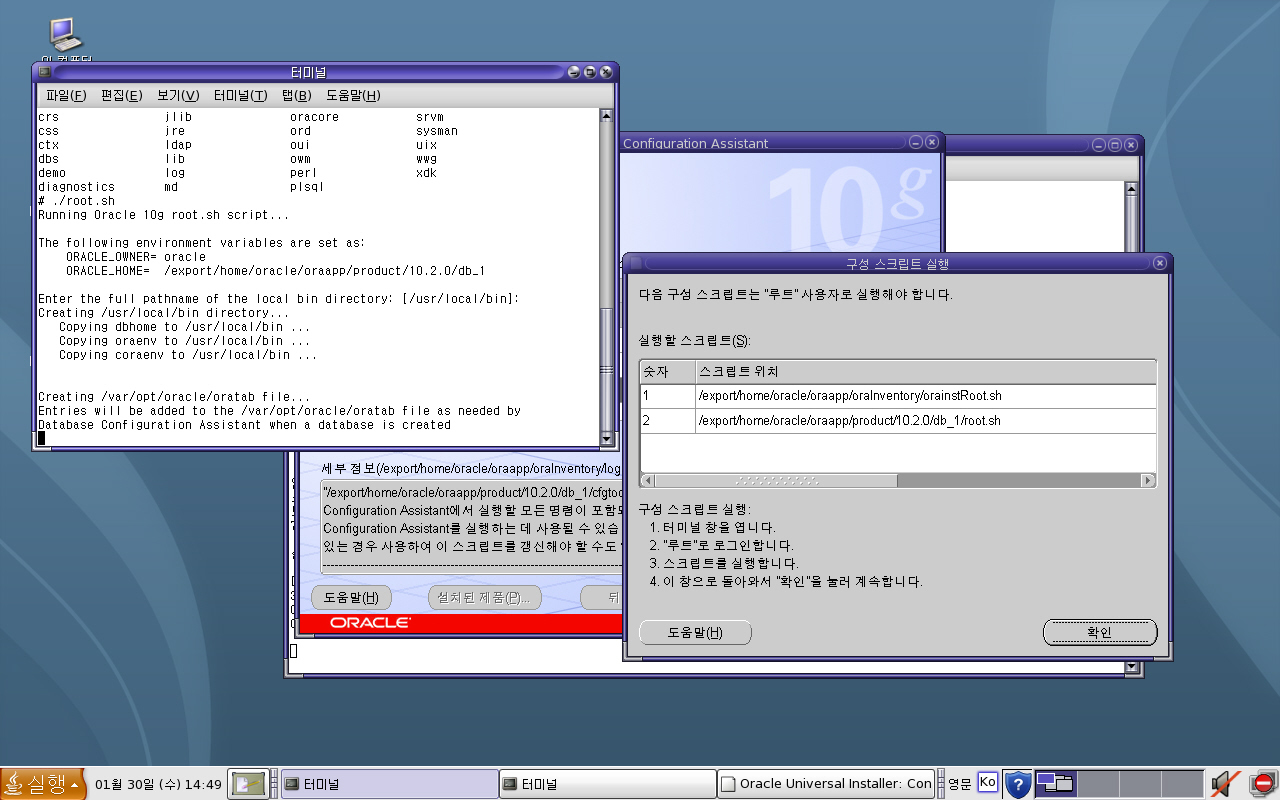Minimize the Configuration Assistant window
Viewport: 1280px width, 800px height.
pyautogui.click(x=915, y=143)
